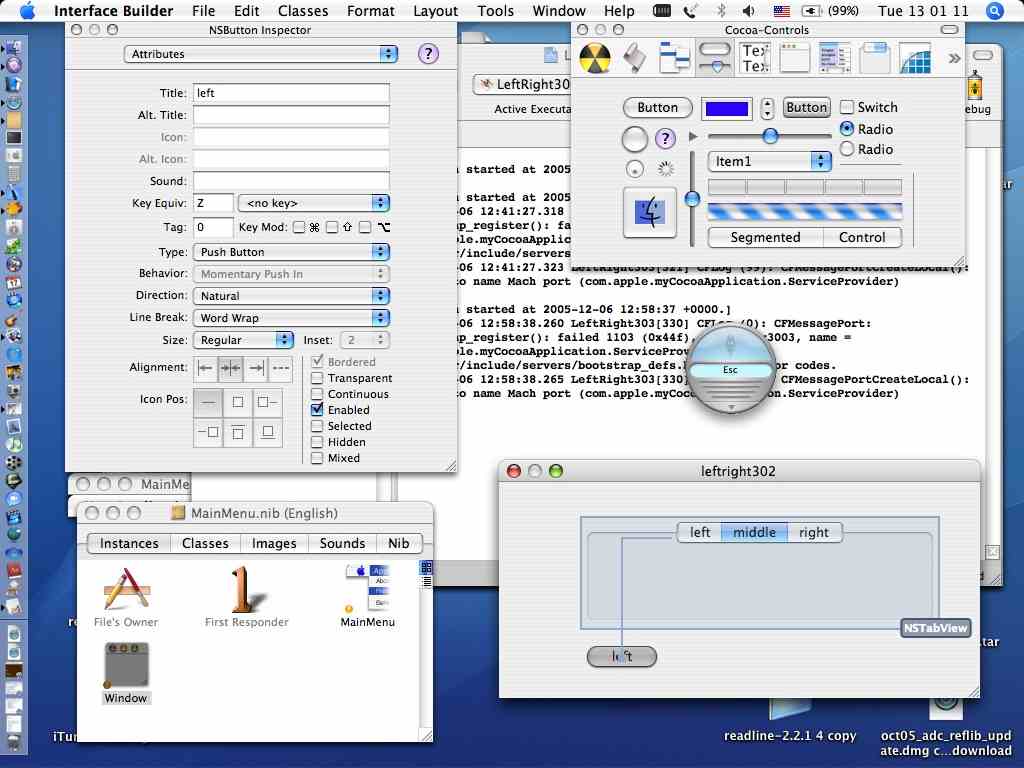Open Spotlight search in menu bar
This screenshot has width=1024, height=768.
coord(994,11)
